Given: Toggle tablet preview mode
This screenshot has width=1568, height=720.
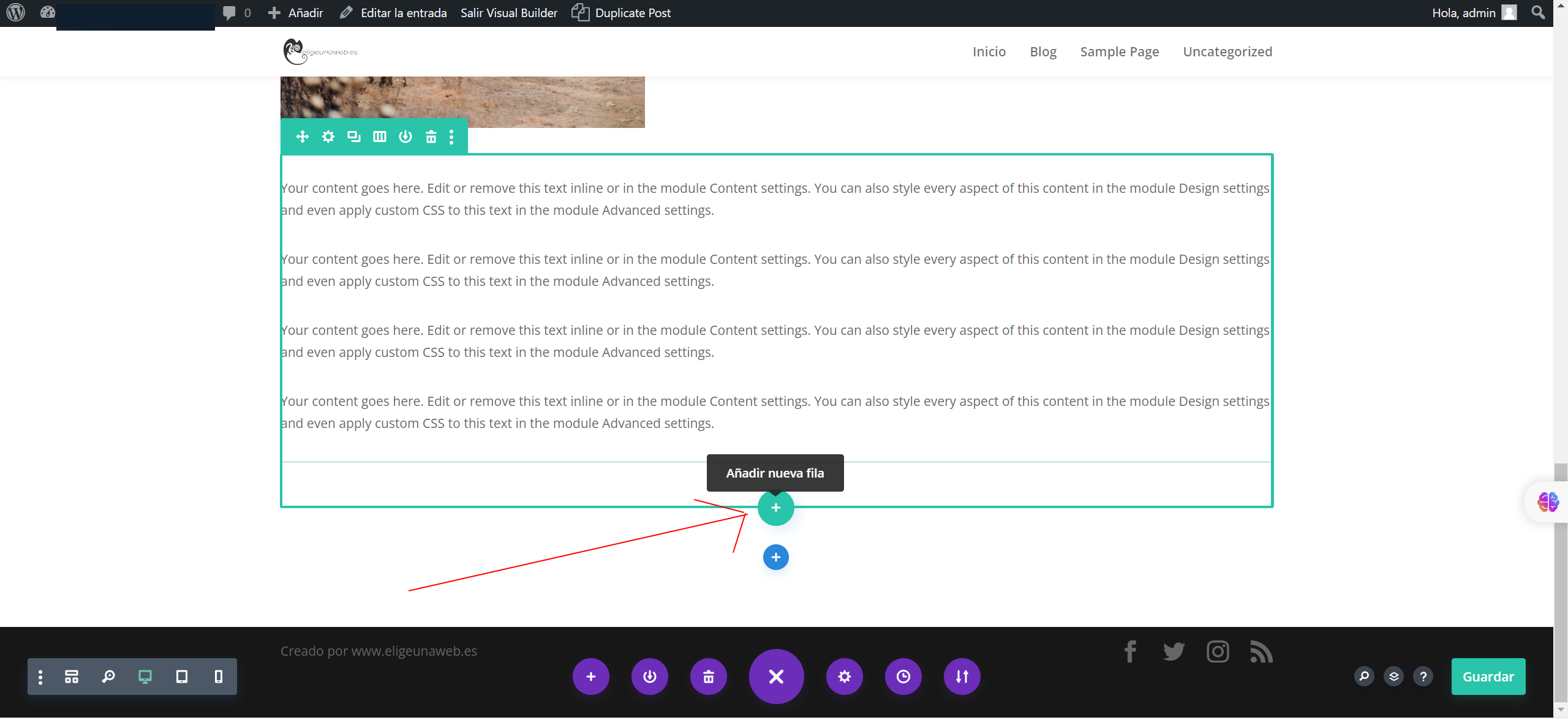Looking at the screenshot, I should click(182, 677).
